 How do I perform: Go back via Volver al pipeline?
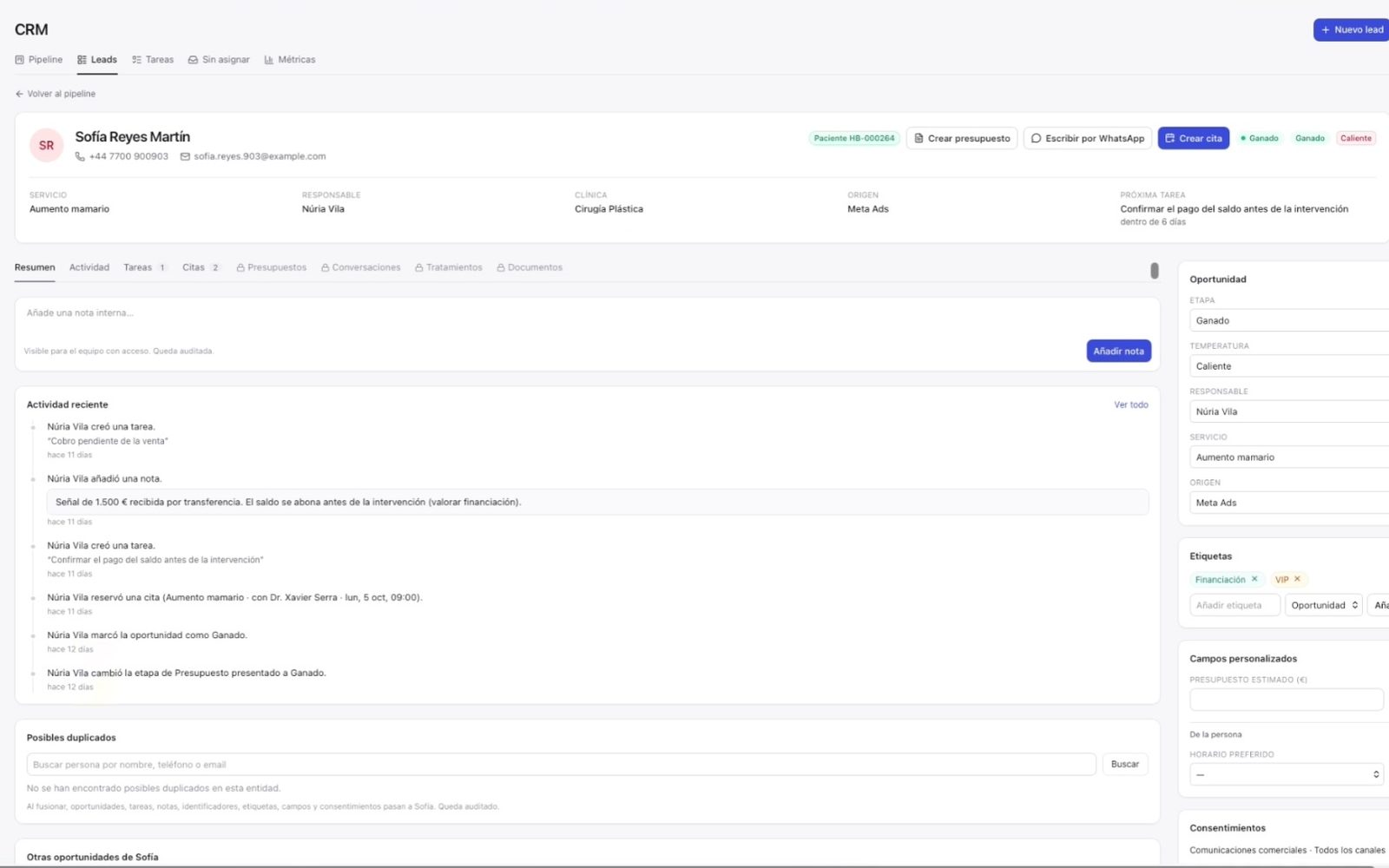click(56, 94)
